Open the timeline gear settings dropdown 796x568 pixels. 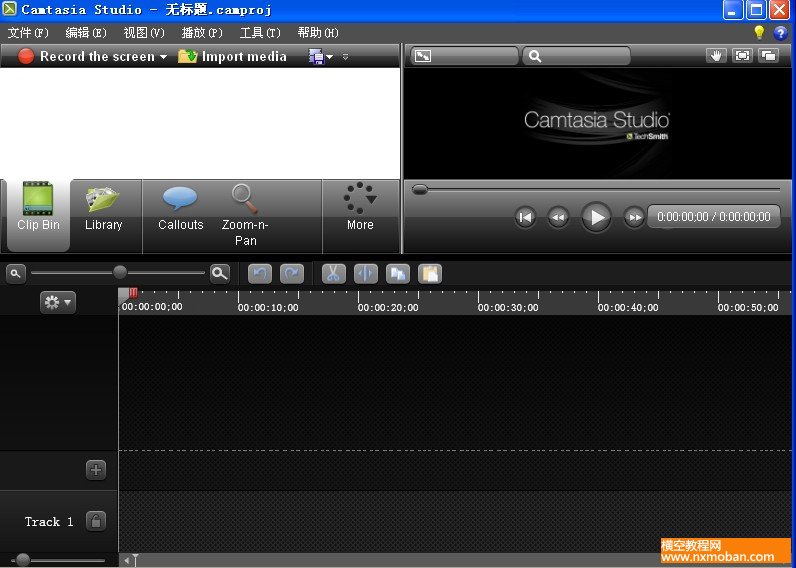tap(57, 302)
